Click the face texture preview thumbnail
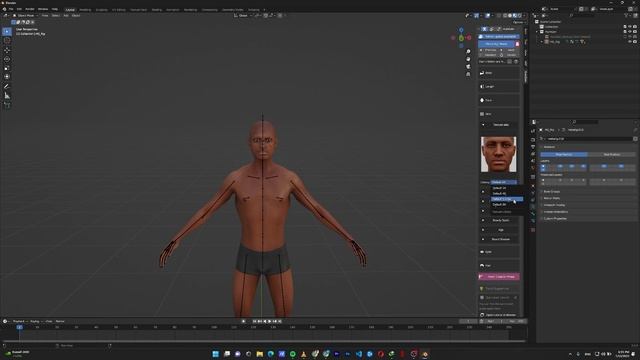Viewport: 640px width, 360px height. click(498, 154)
